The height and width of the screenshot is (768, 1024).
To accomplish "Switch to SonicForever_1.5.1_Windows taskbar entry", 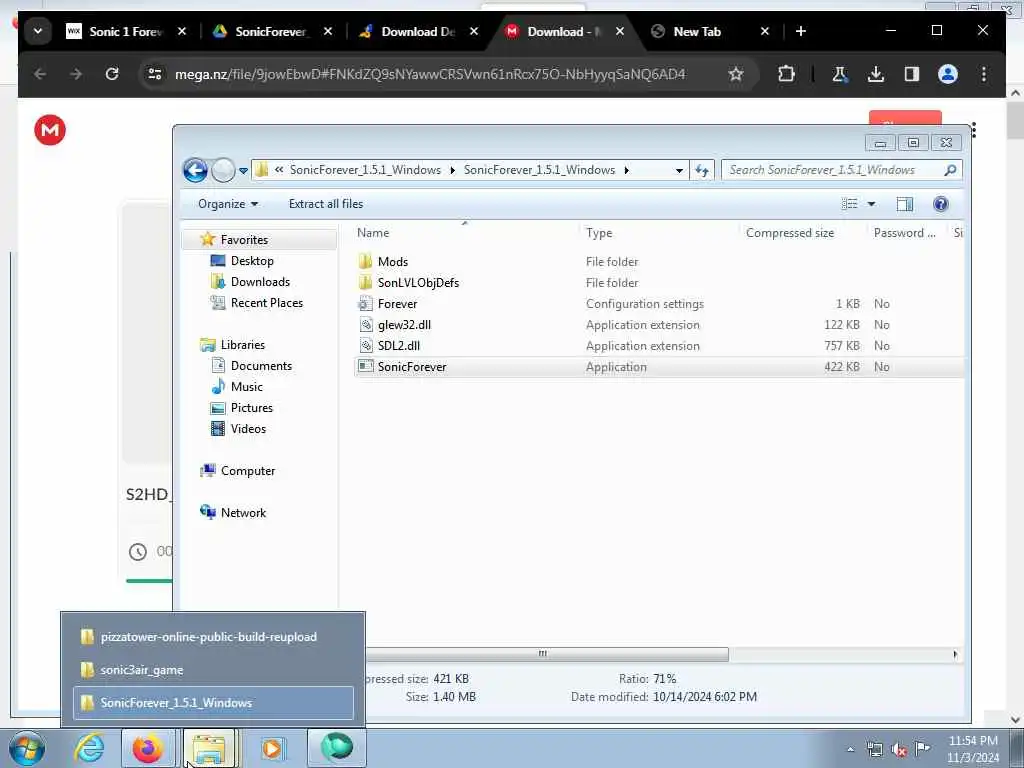I will (x=213, y=703).
